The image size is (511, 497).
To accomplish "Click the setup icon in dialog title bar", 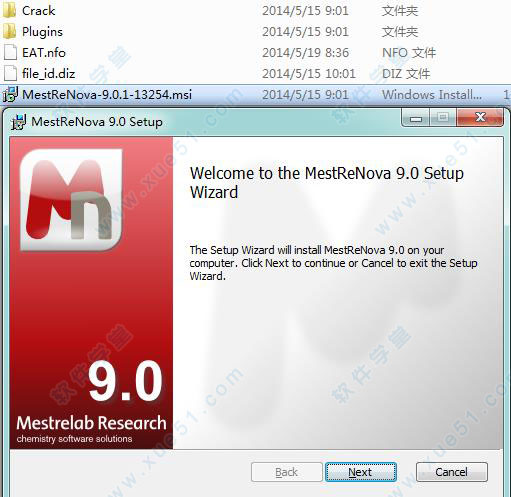I will click(18, 122).
